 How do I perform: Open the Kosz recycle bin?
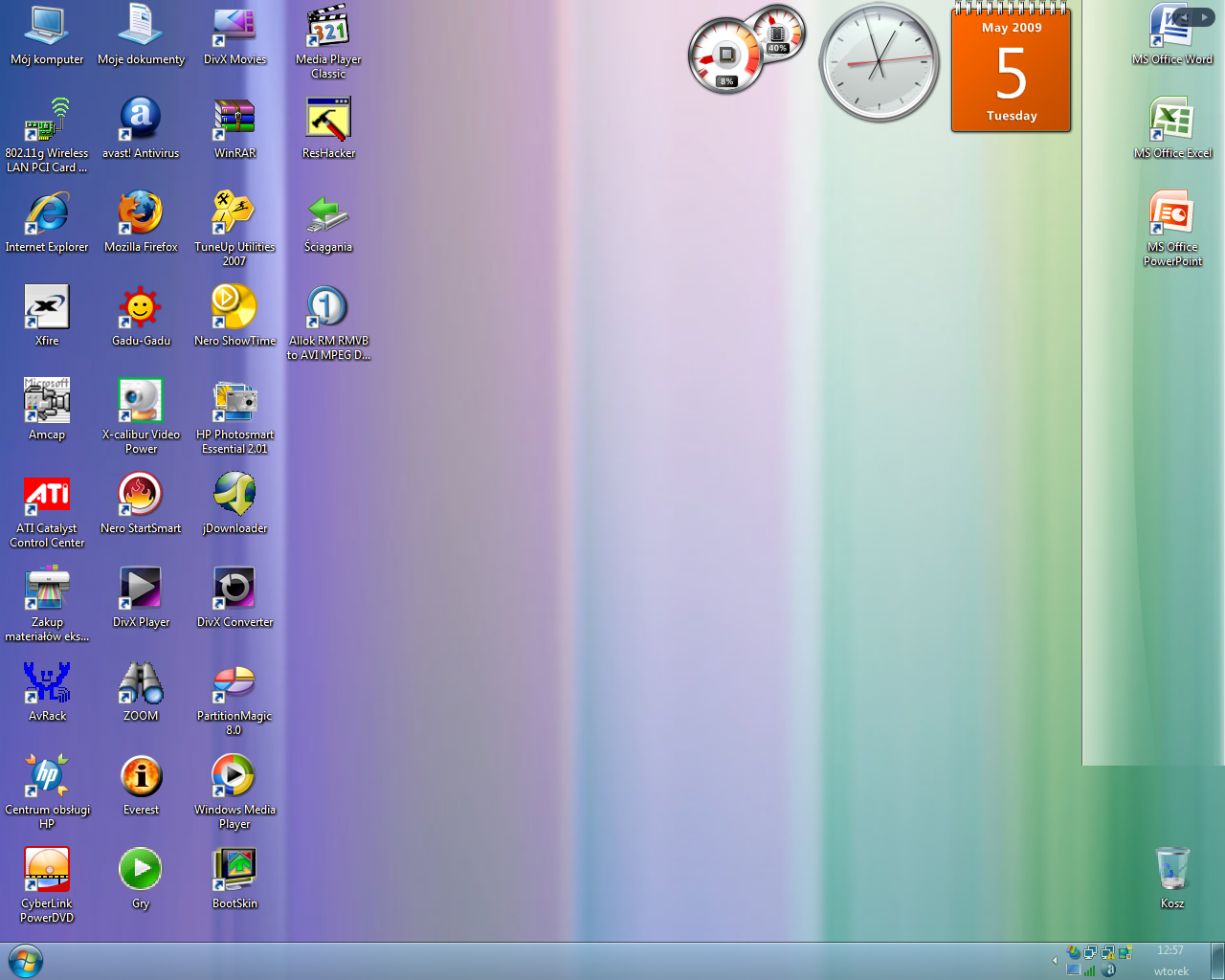tap(1172, 879)
